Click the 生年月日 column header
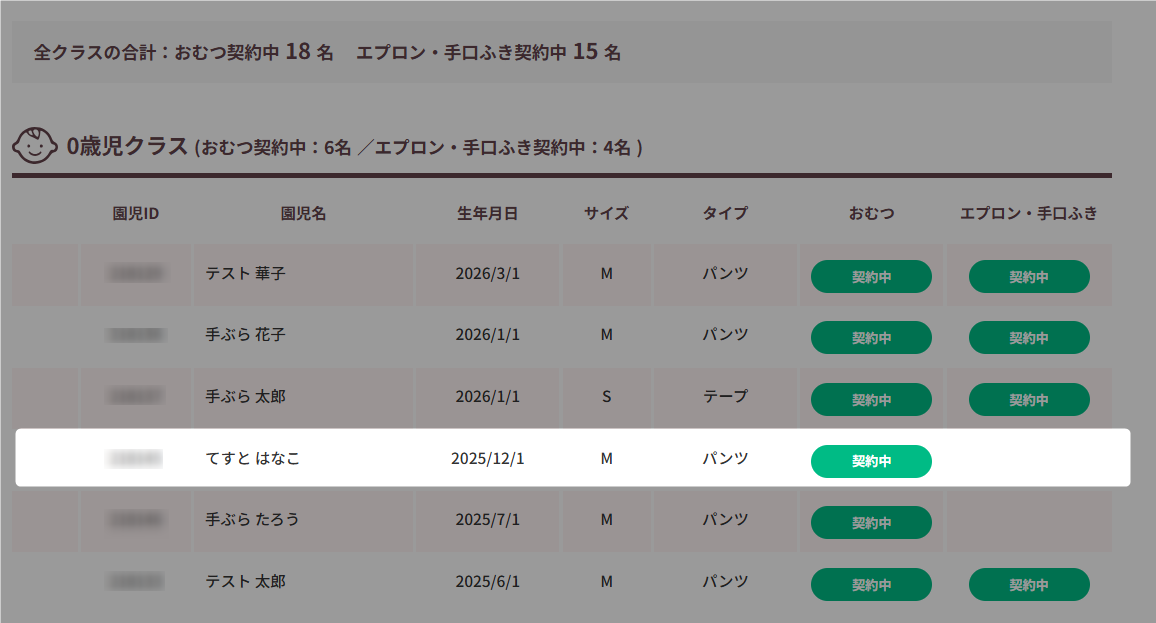This screenshot has width=1156, height=623. click(487, 214)
